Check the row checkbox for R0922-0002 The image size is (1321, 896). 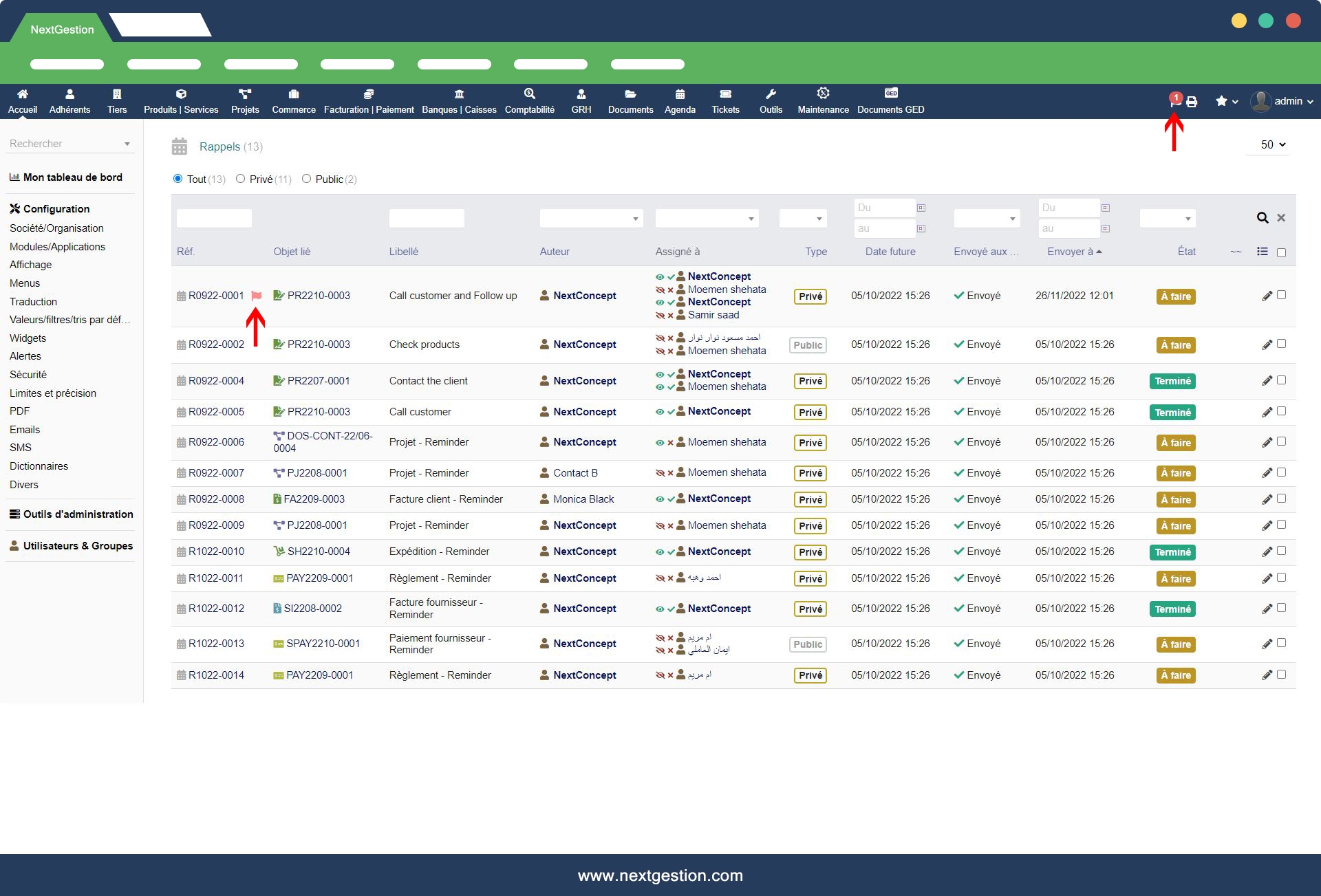[1281, 344]
